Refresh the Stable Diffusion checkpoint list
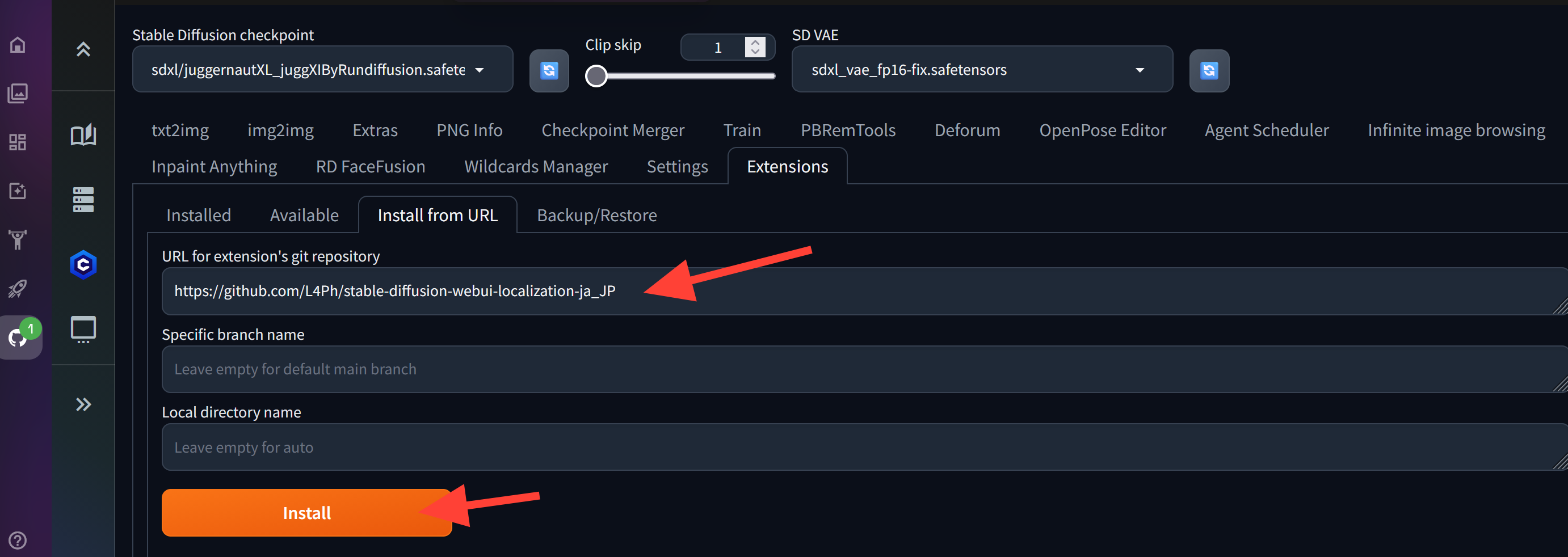Image resolution: width=1568 pixels, height=557 pixels. (549, 70)
